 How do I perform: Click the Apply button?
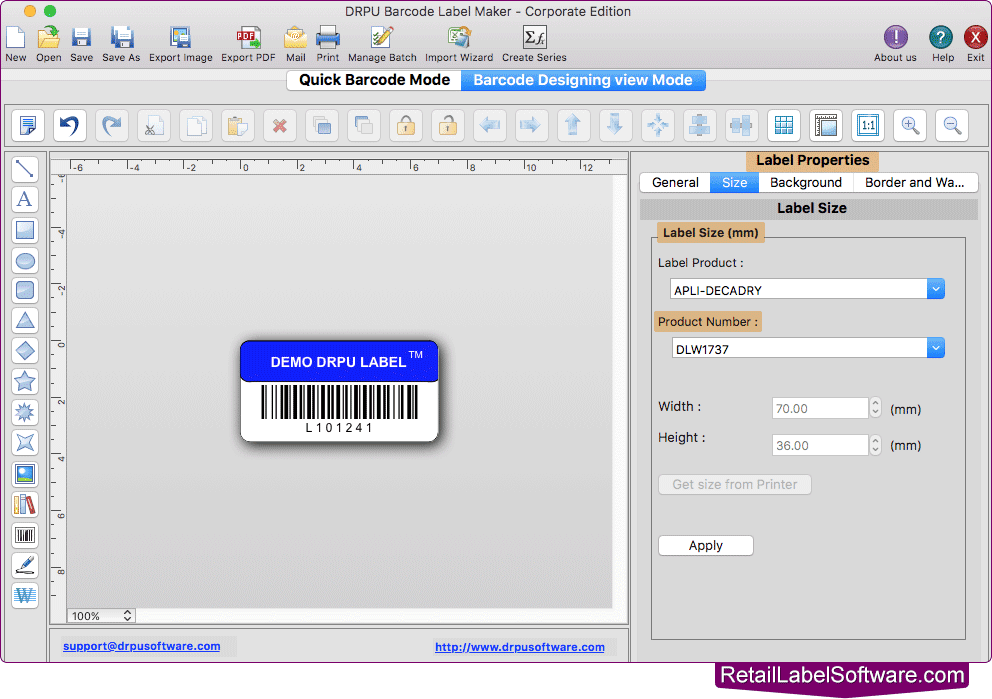click(706, 545)
